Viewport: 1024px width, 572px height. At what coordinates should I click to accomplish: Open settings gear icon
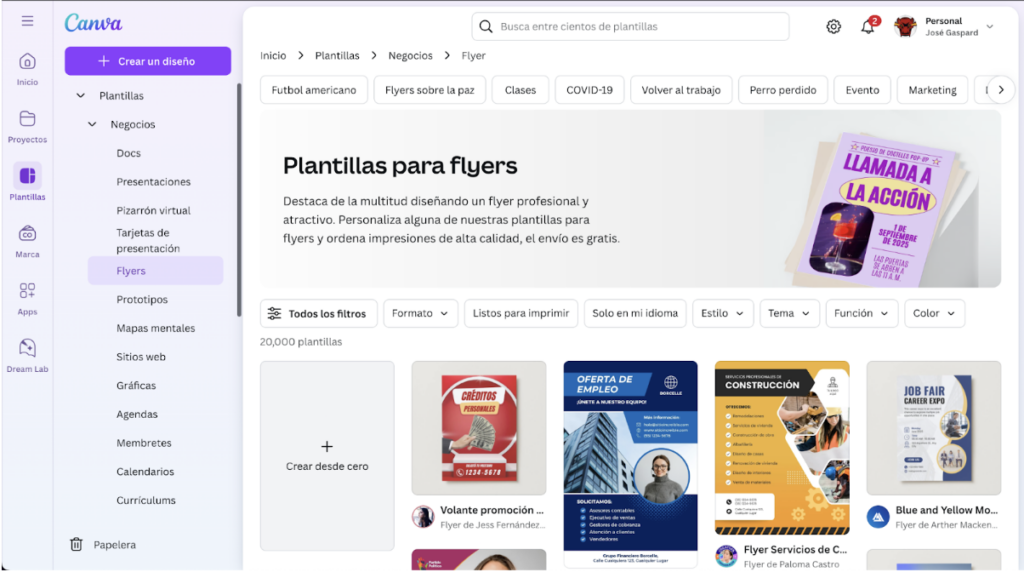[x=833, y=27]
